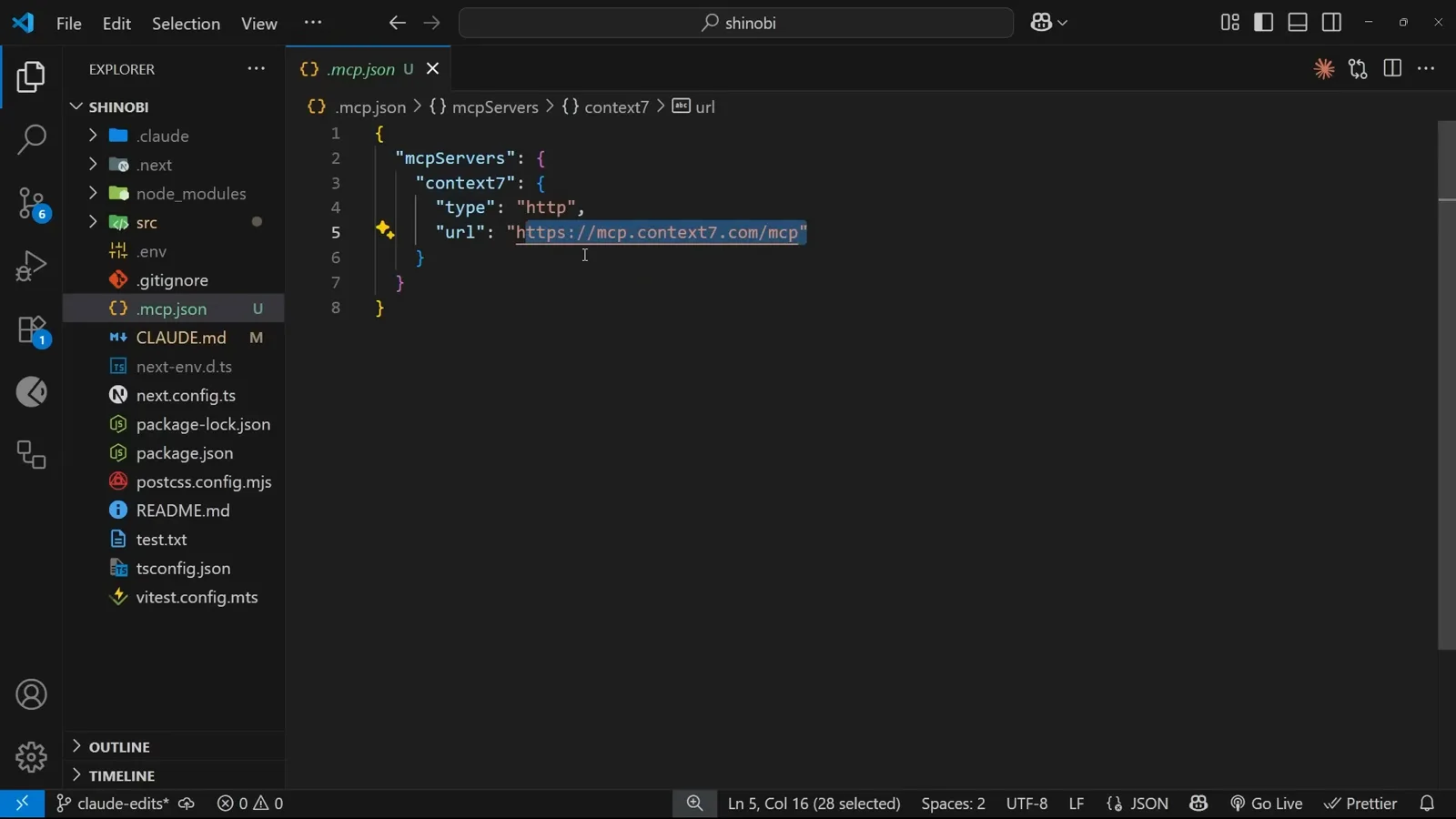Screen dimensions: 1456x819
Task: Open the Extensions view
Action: coord(31,329)
